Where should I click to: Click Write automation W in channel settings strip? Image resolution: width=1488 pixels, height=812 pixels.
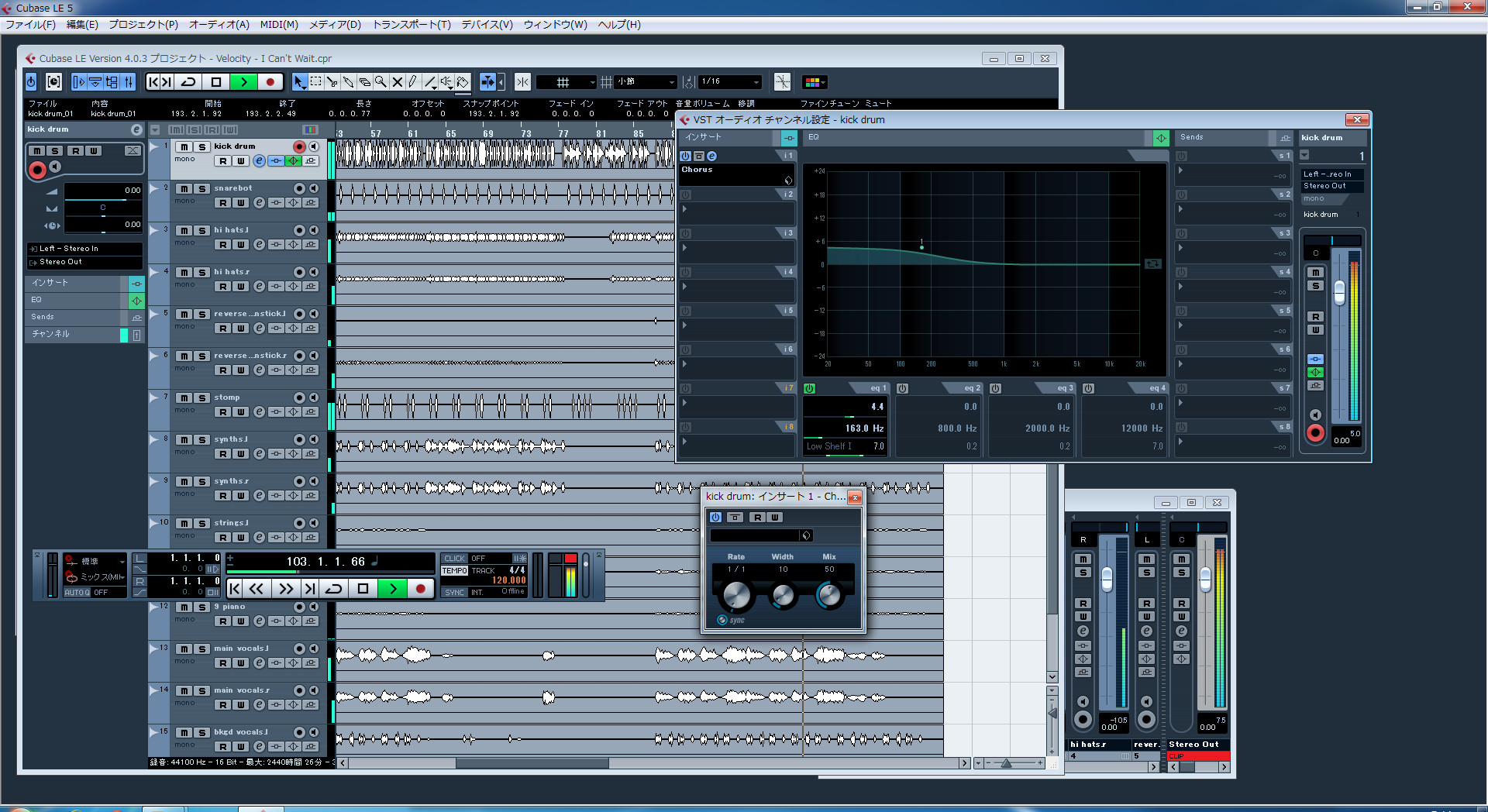[1315, 330]
